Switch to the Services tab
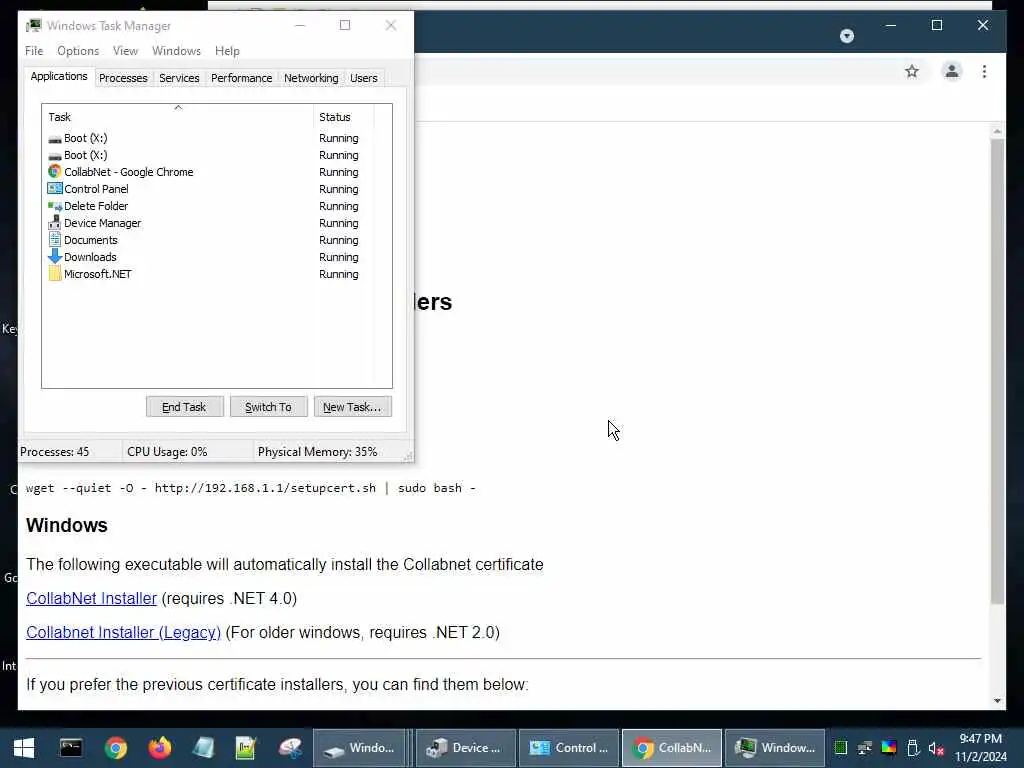Image resolution: width=1024 pixels, height=768 pixels. tap(179, 78)
